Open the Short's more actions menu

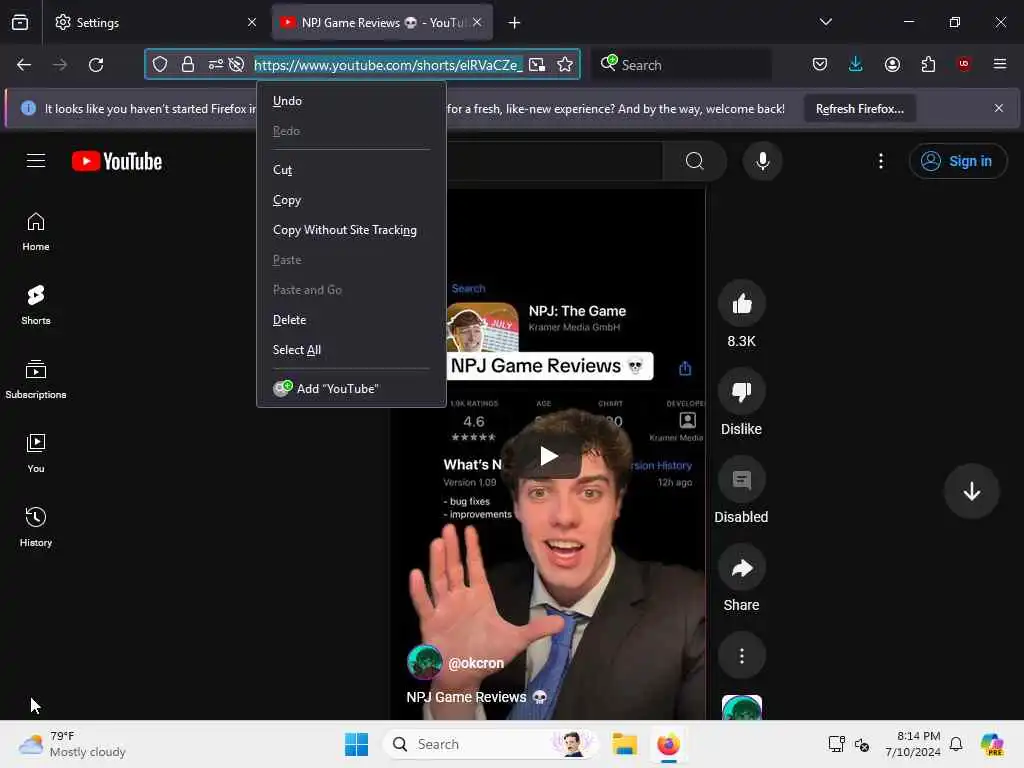[742, 656]
